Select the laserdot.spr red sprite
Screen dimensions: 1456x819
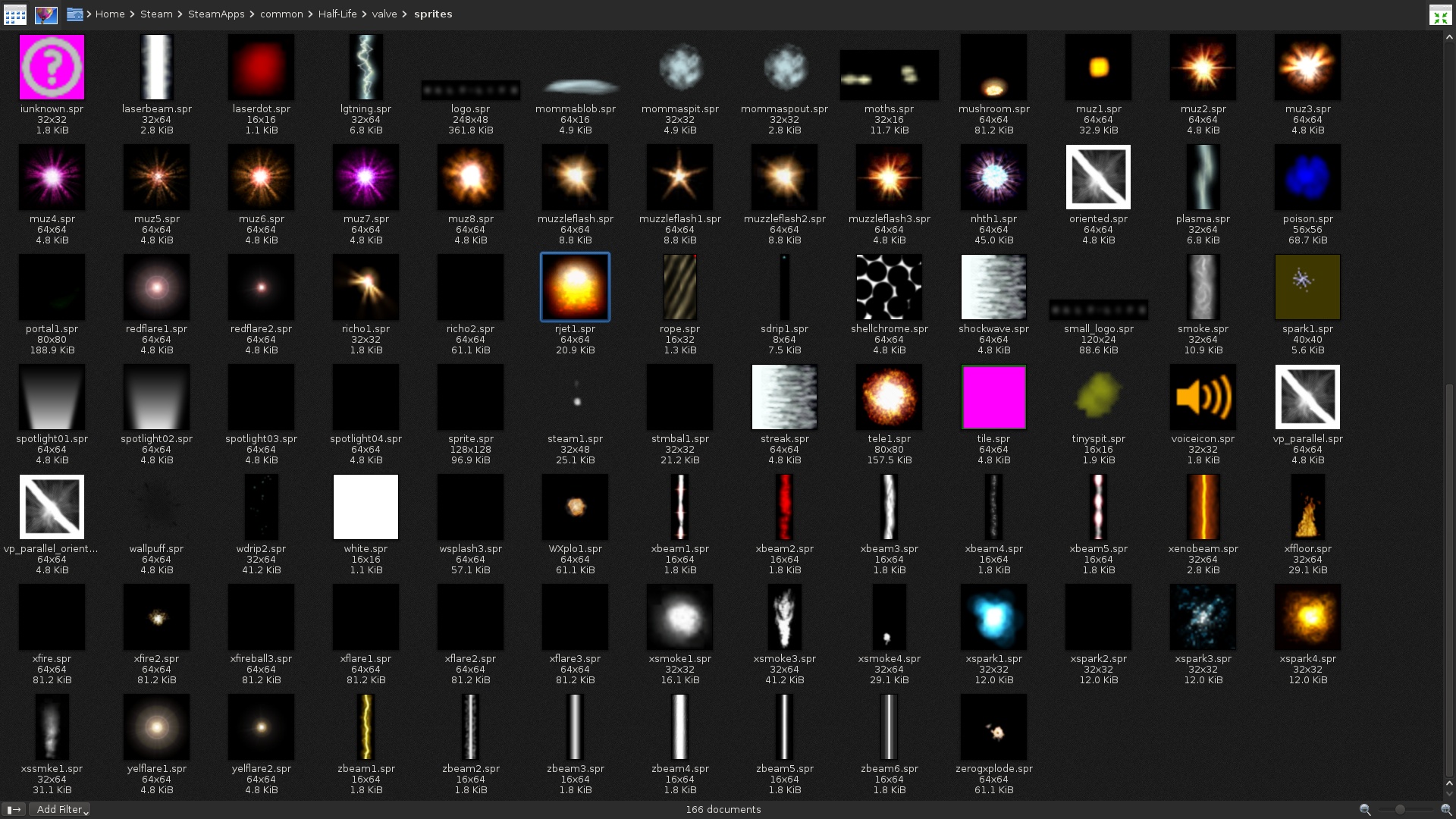[x=261, y=67]
